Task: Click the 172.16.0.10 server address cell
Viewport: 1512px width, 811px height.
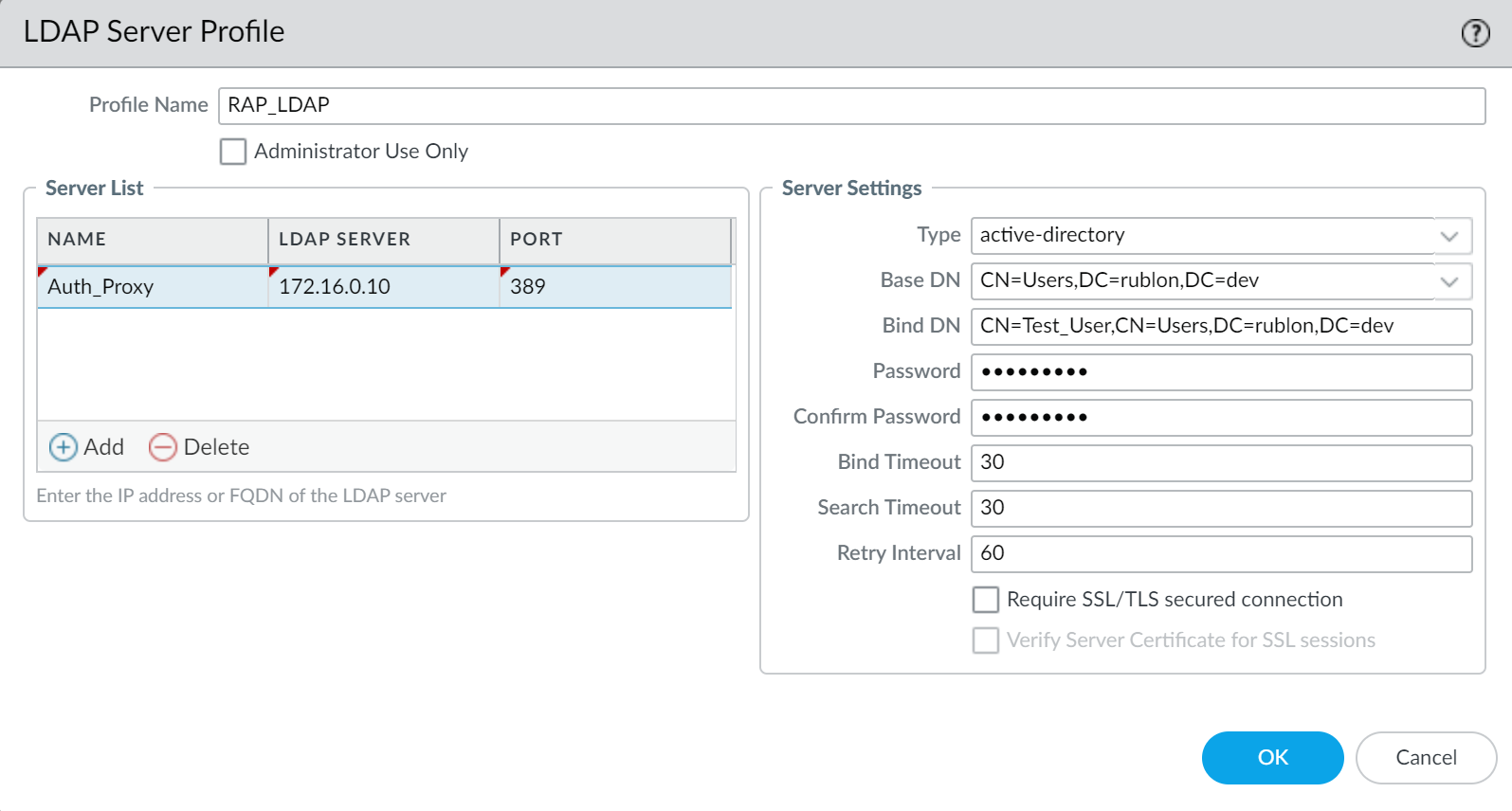Action: tap(383, 287)
